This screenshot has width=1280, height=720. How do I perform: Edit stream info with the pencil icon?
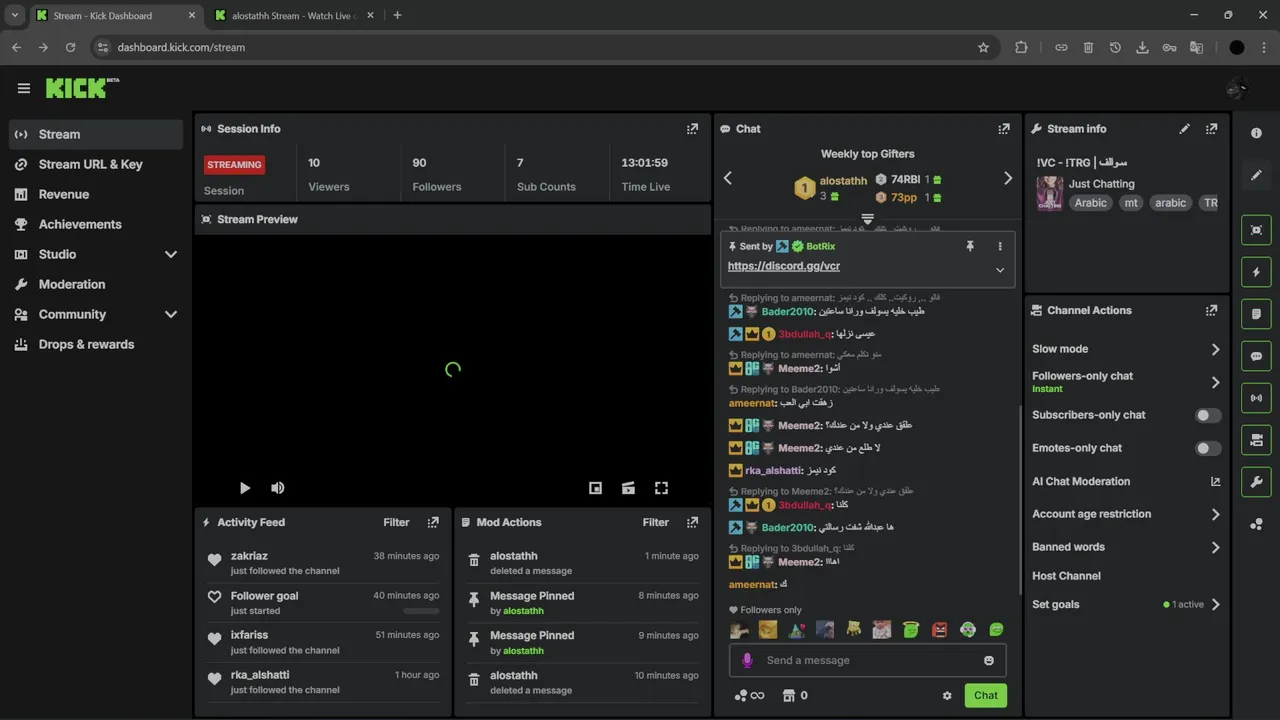click(x=1185, y=129)
